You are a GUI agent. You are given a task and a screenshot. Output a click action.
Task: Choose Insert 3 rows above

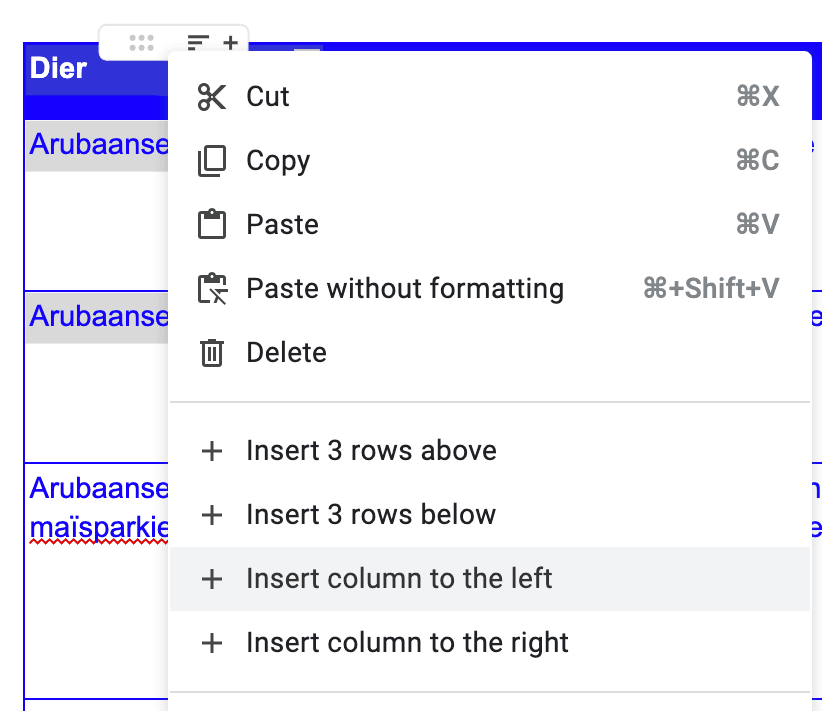371,451
